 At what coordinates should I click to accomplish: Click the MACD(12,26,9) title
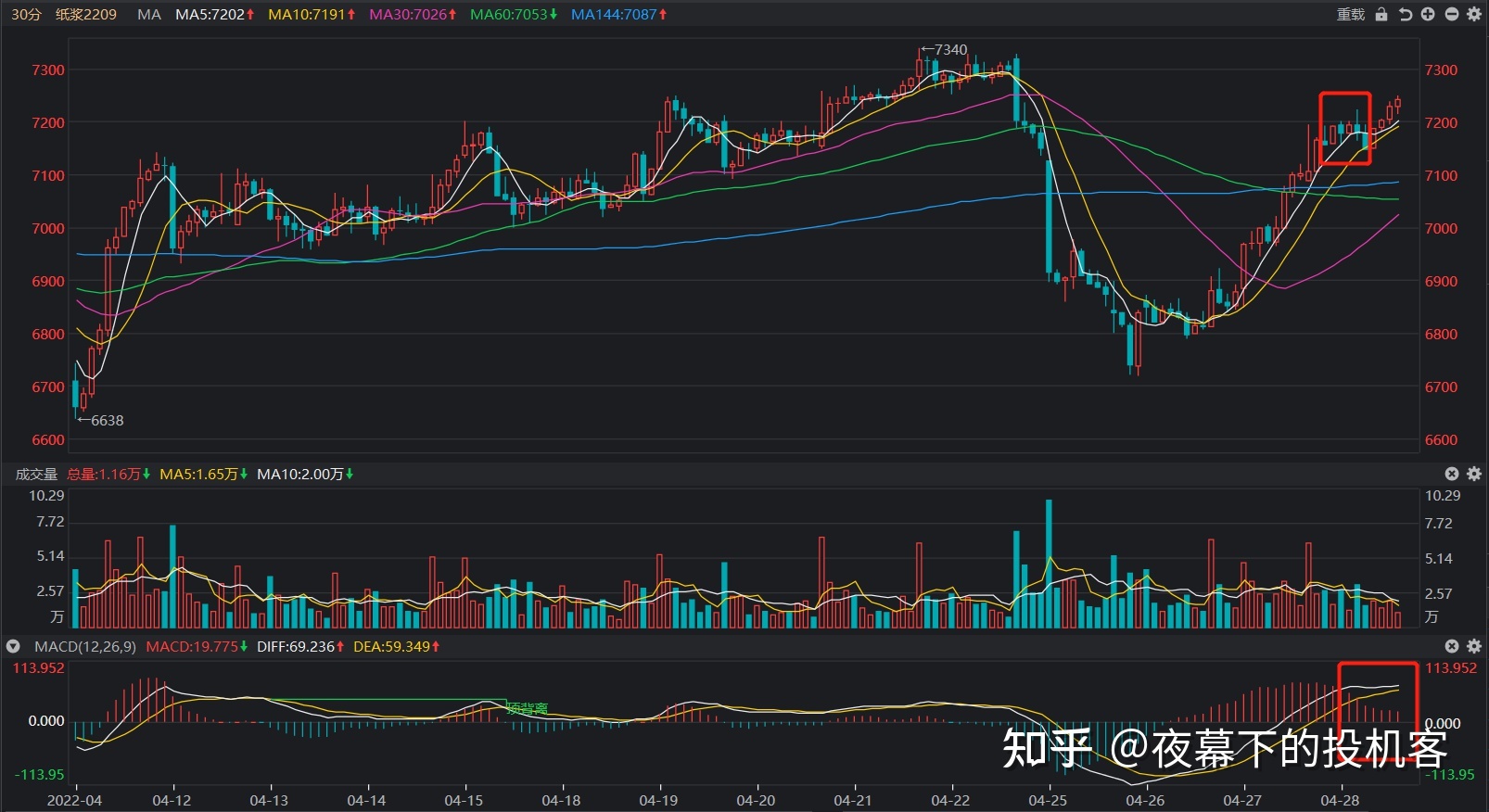[85, 646]
